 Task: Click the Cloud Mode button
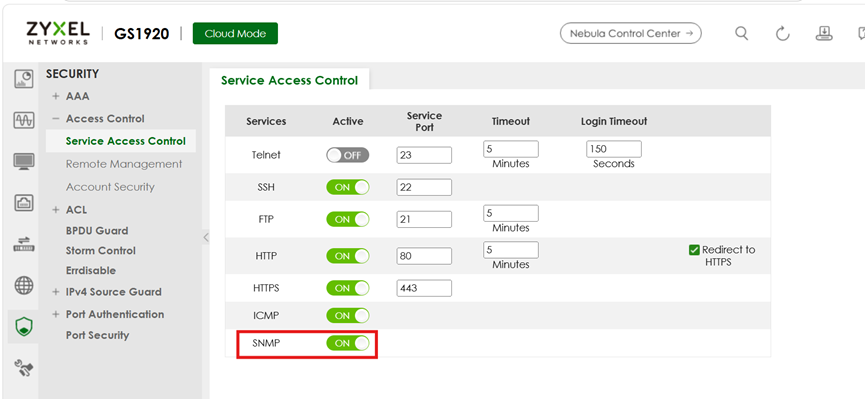pos(235,34)
